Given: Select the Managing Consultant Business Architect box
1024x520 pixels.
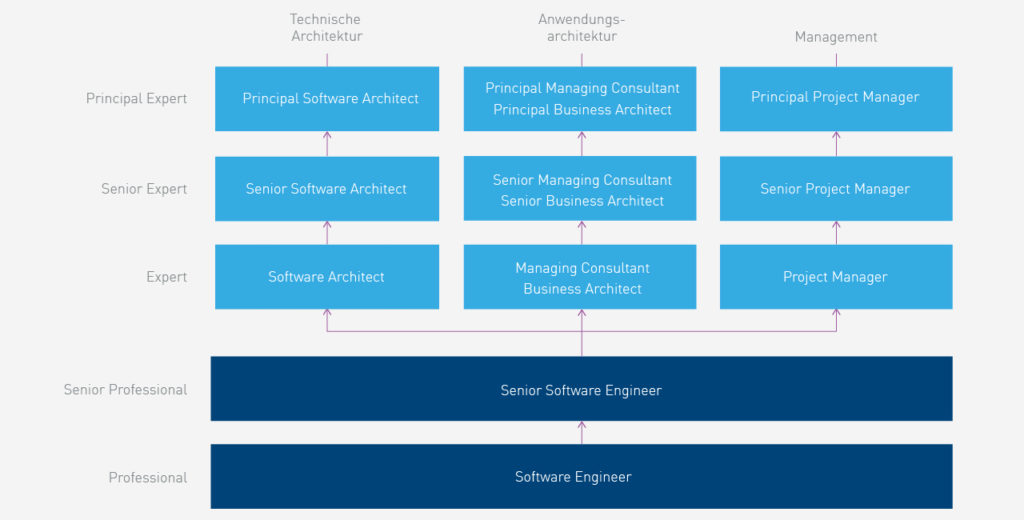Looking at the screenshot, I should coord(581,277).
